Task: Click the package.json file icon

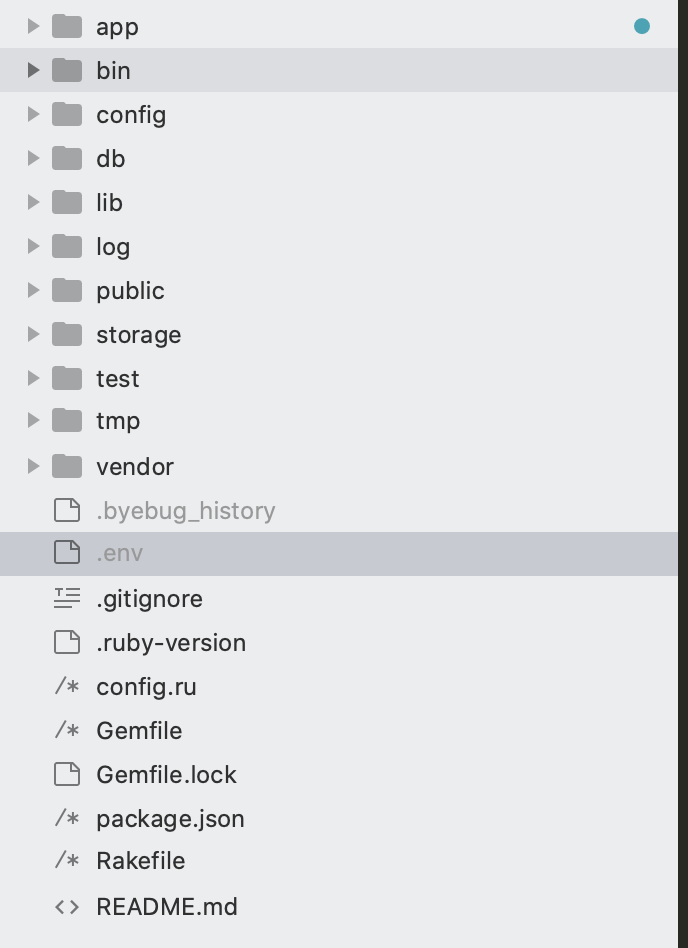Action: [x=67, y=819]
